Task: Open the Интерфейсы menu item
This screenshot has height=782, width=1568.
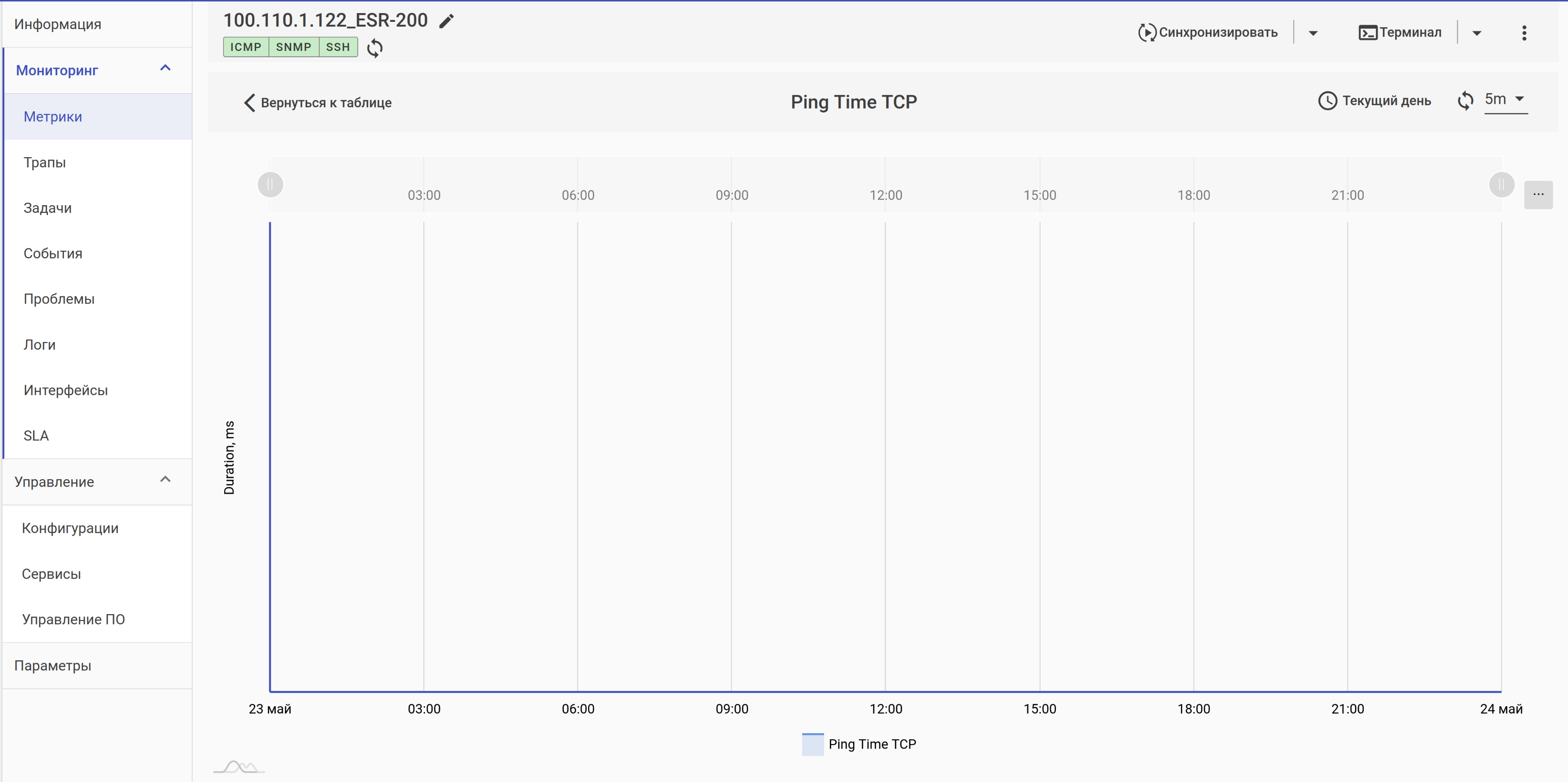Action: [66, 390]
